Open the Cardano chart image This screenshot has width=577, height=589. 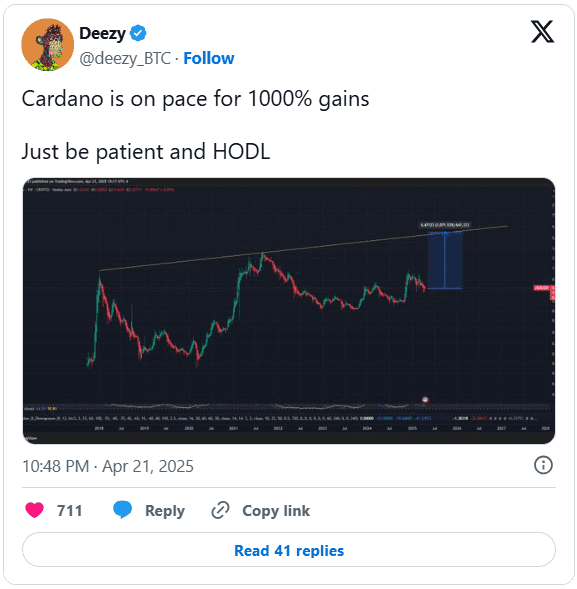pyautogui.click(x=289, y=311)
